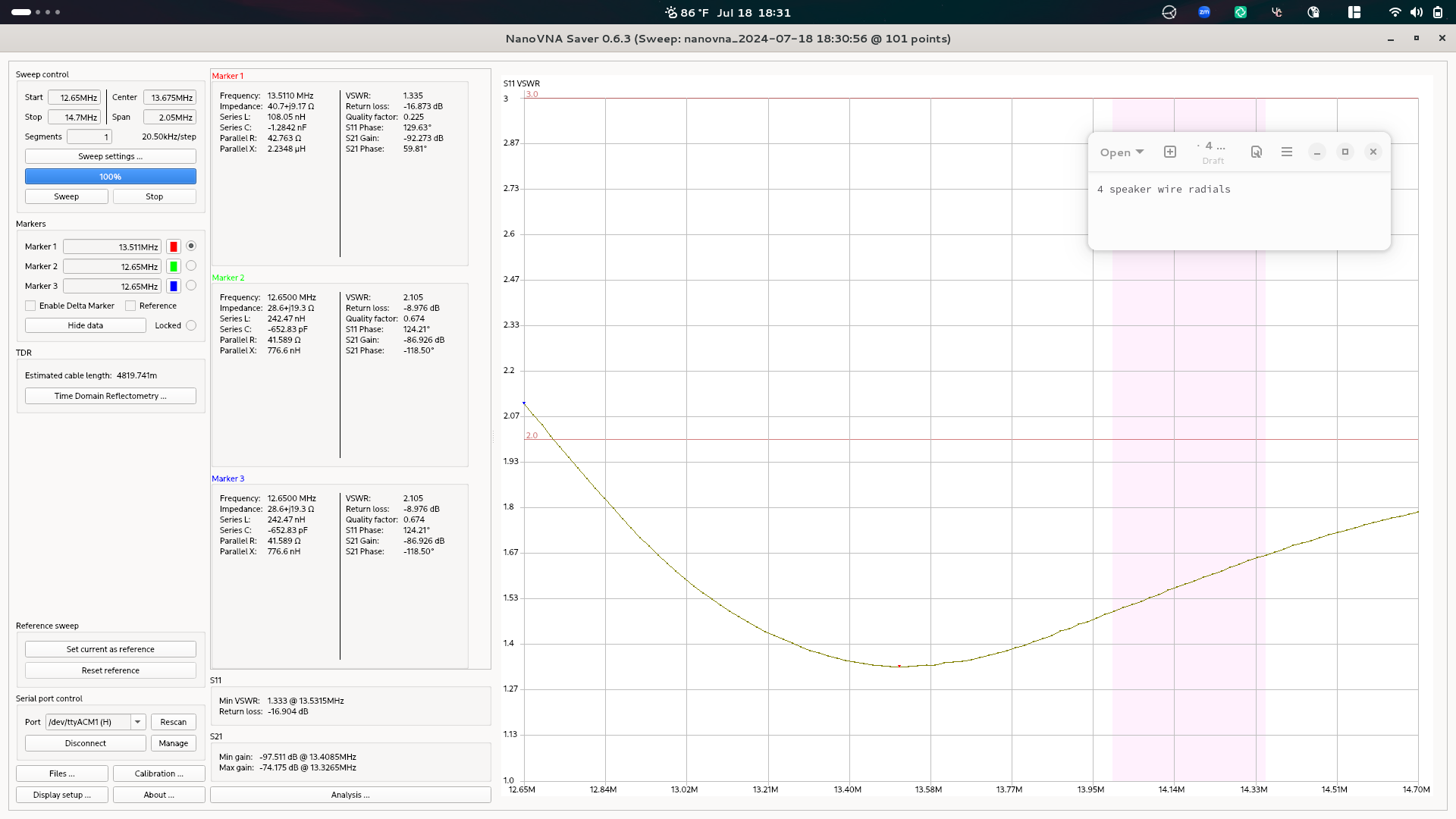Click the Center frequency field

pos(170,97)
